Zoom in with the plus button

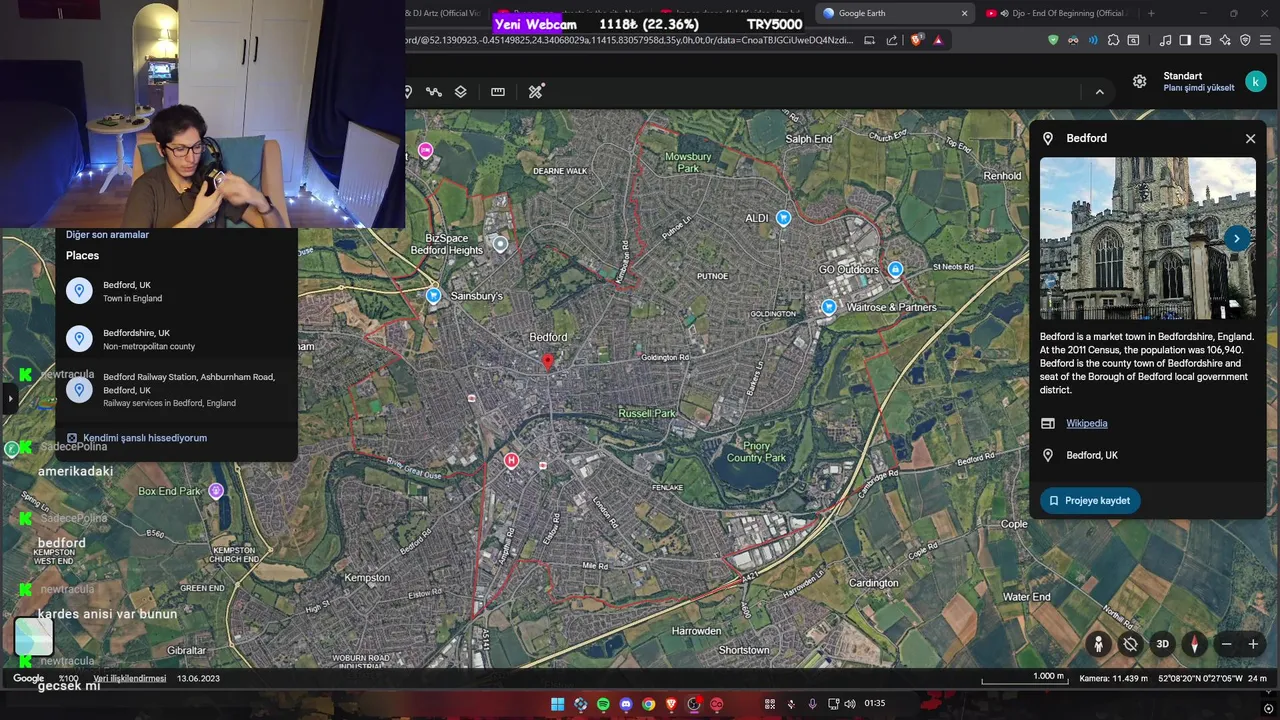(x=1253, y=645)
